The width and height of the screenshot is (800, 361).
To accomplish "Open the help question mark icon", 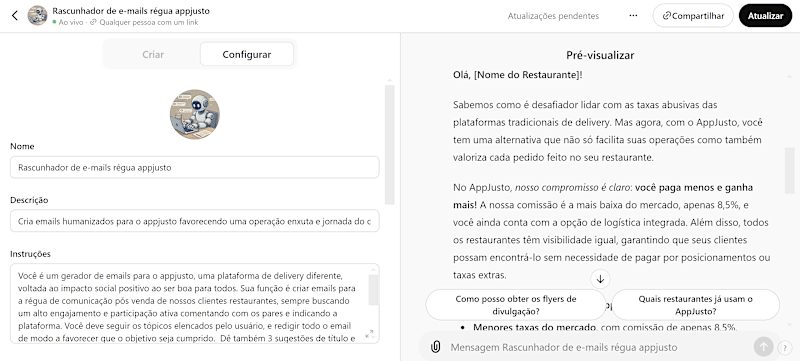I will (x=785, y=348).
